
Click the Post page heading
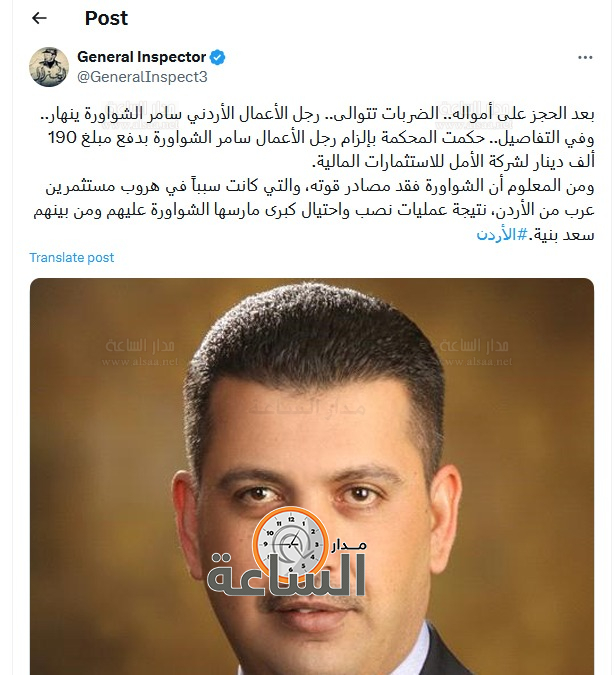click(106, 18)
